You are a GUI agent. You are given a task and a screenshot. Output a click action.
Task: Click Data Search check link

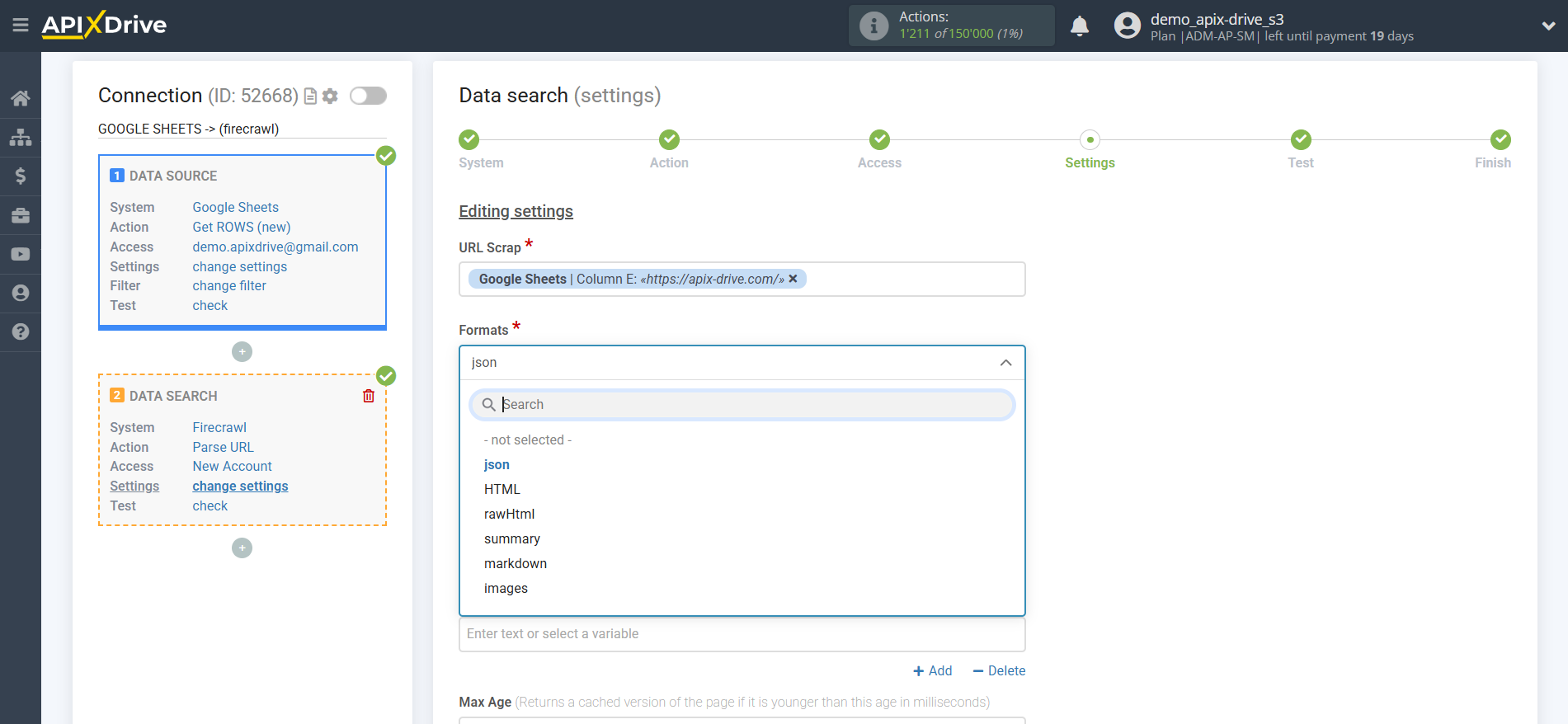(x=210, y=506)
